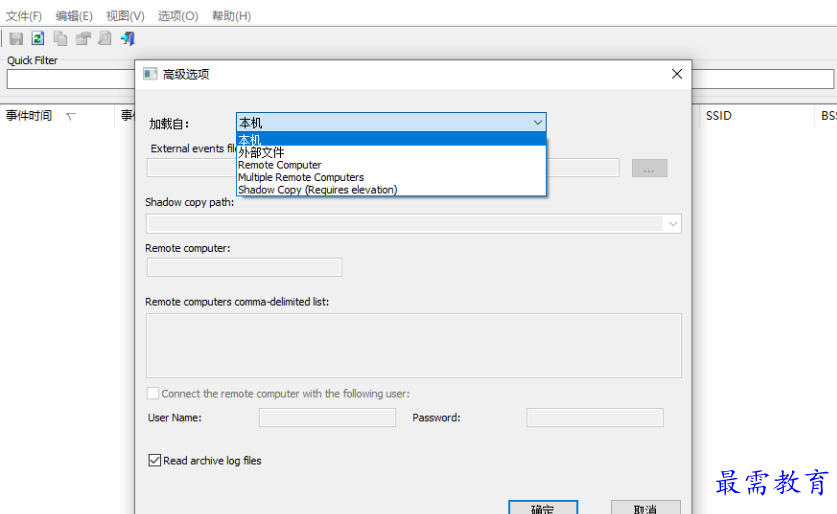Open the 帮助(H) menu
Viewport: 837px width, 514px height.
pos(231,16)
